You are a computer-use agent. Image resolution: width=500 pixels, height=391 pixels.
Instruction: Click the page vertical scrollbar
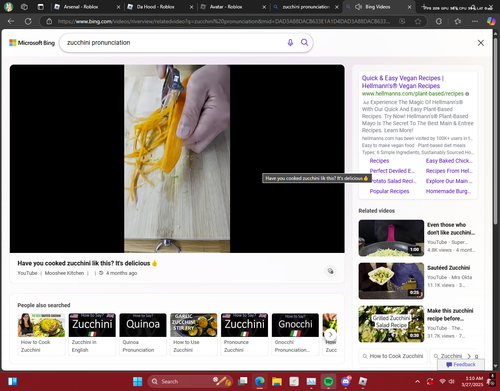pos(495,130)
